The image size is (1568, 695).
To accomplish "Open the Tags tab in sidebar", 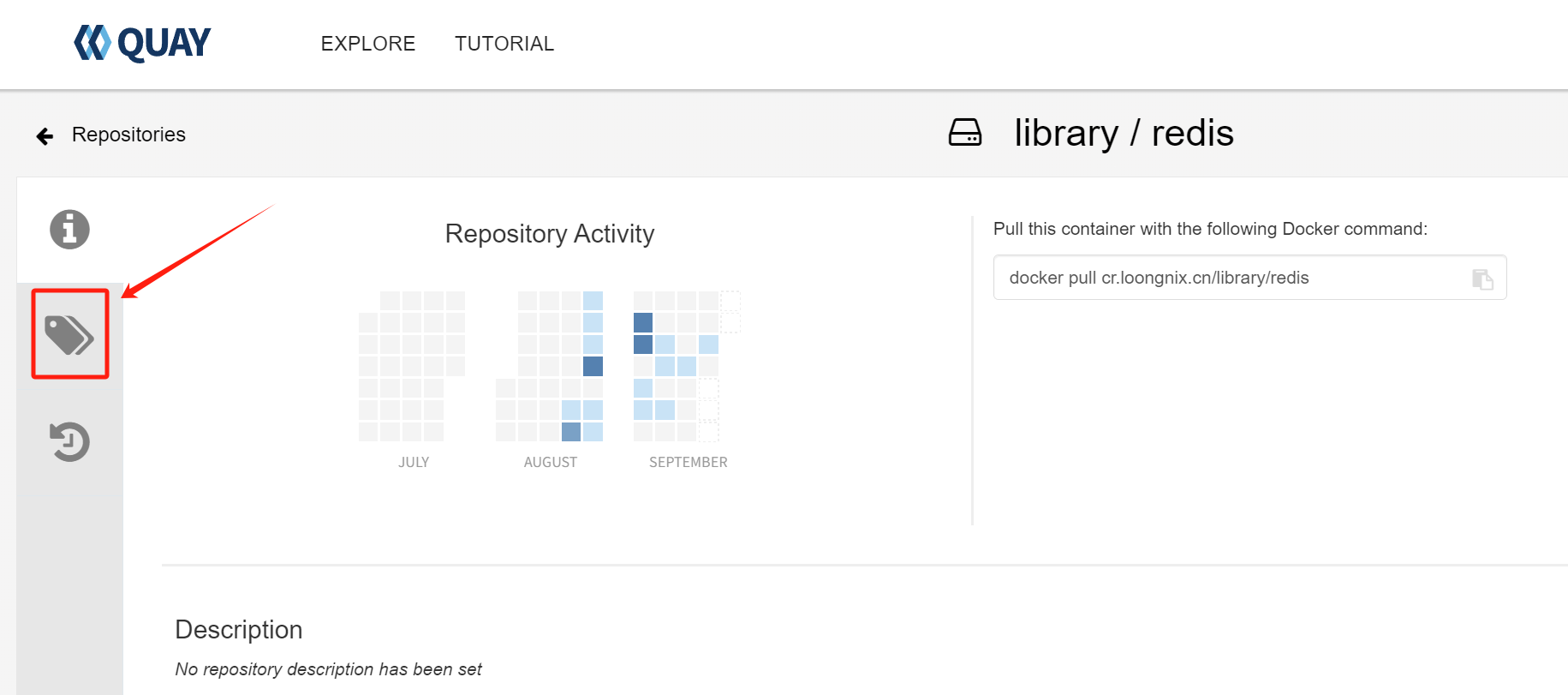I will (x=69, y=334).
